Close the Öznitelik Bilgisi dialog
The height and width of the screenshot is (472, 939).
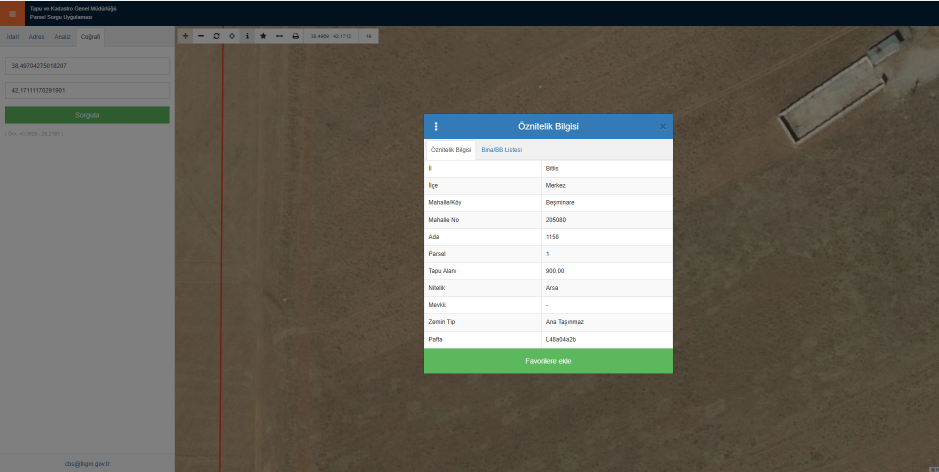(x=662, y=126)
